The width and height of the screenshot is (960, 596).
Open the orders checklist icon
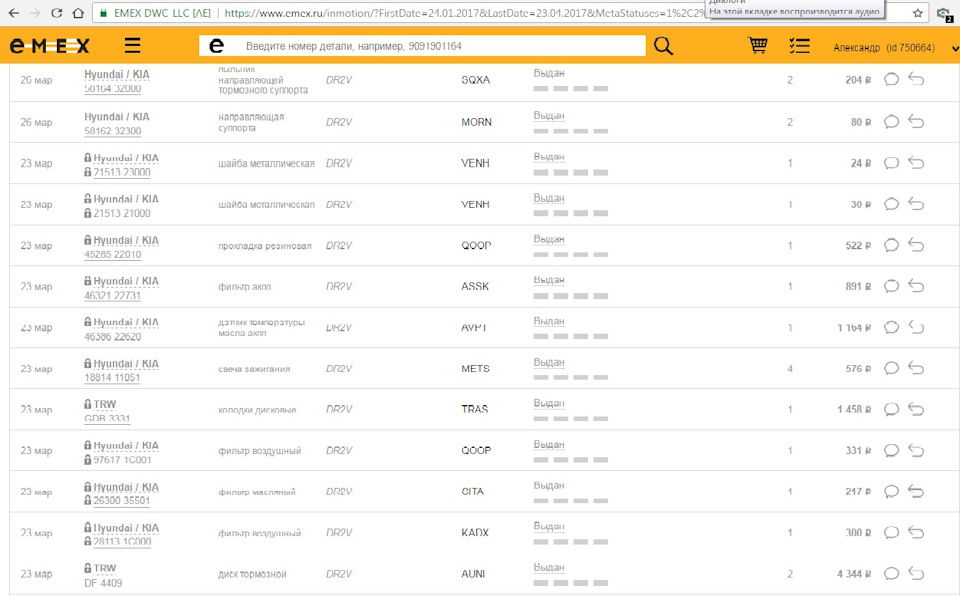pyautogui.click(x=799, y=46)
